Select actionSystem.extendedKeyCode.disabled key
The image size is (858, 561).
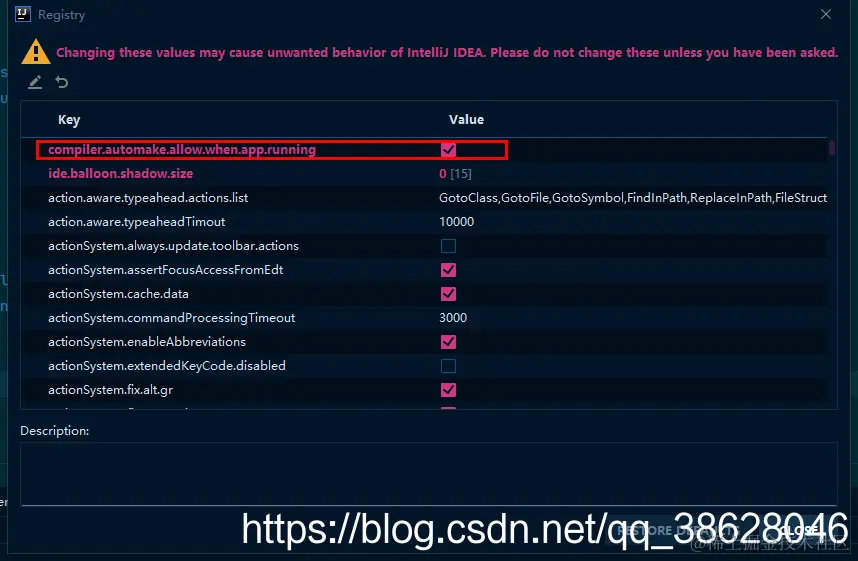click(167, 366)
